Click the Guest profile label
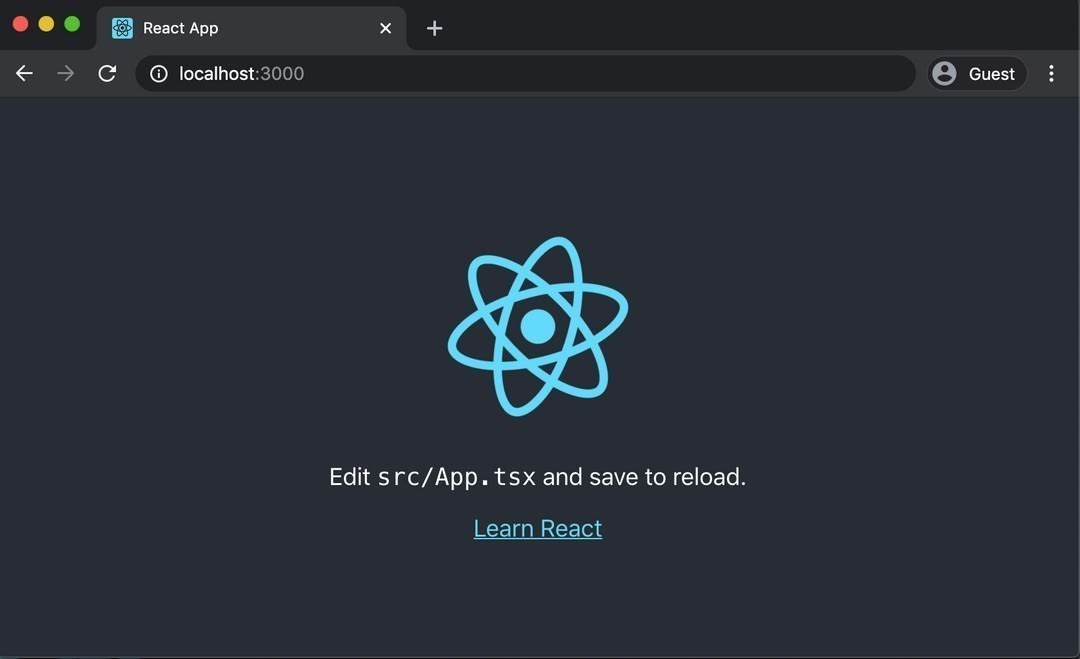1080x659 pixels. coord(991,73)
